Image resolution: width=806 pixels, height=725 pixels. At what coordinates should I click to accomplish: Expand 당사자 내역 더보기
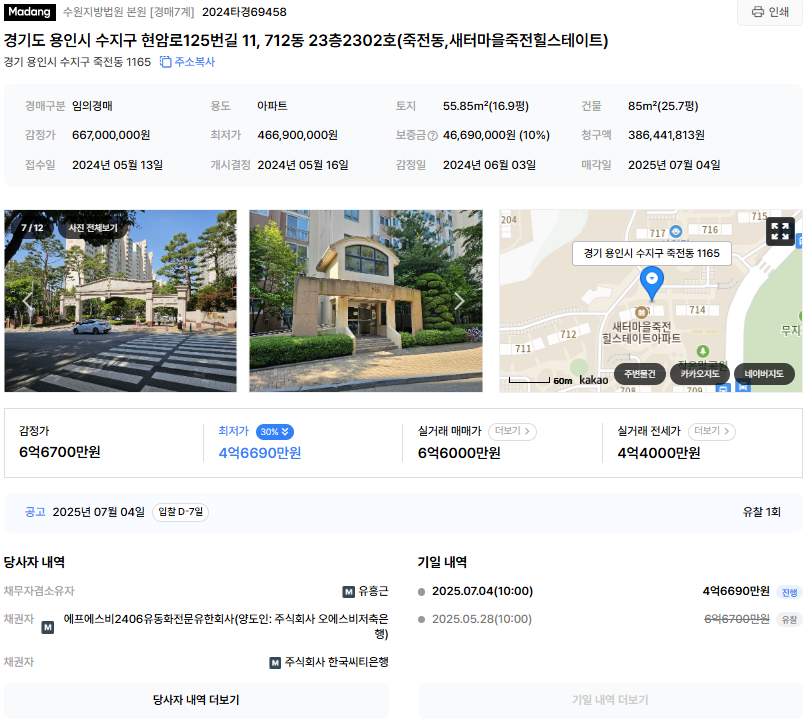(196, 700)
